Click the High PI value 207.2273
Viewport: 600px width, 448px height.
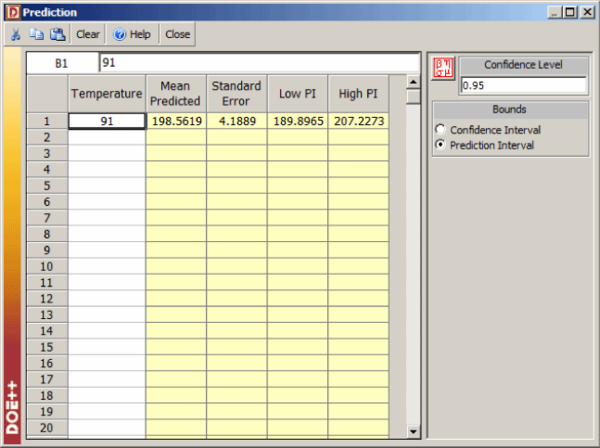point(358,121)
